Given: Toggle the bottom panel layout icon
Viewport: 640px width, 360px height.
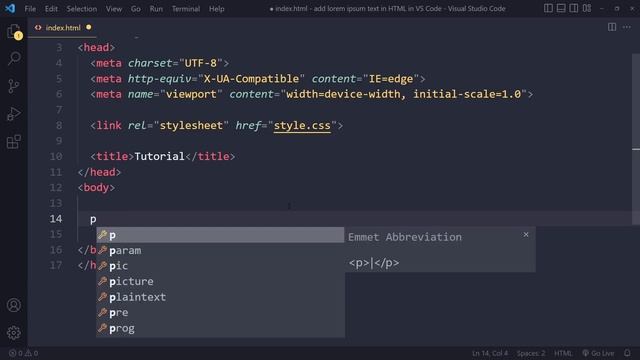Looking at the screenshot, I should click(x=561, y=8).
